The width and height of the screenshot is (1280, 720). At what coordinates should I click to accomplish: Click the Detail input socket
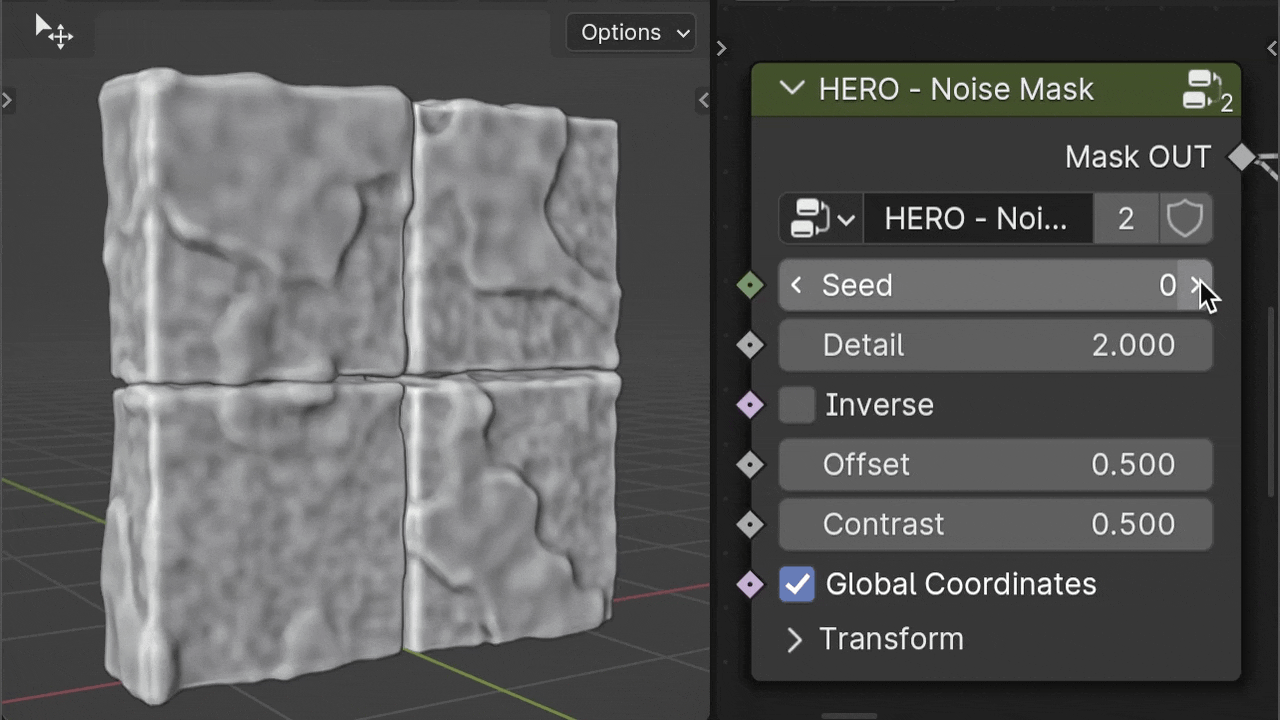tap(750, 345)
